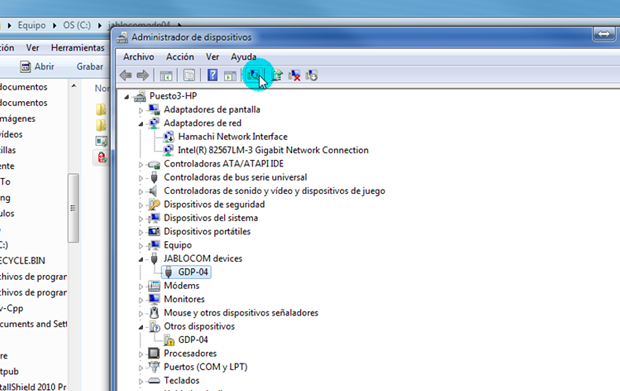Click the warning icon of GDP-04 under Otros dispositivos
This screenshot has width=620, height=391.
[169, 340]
